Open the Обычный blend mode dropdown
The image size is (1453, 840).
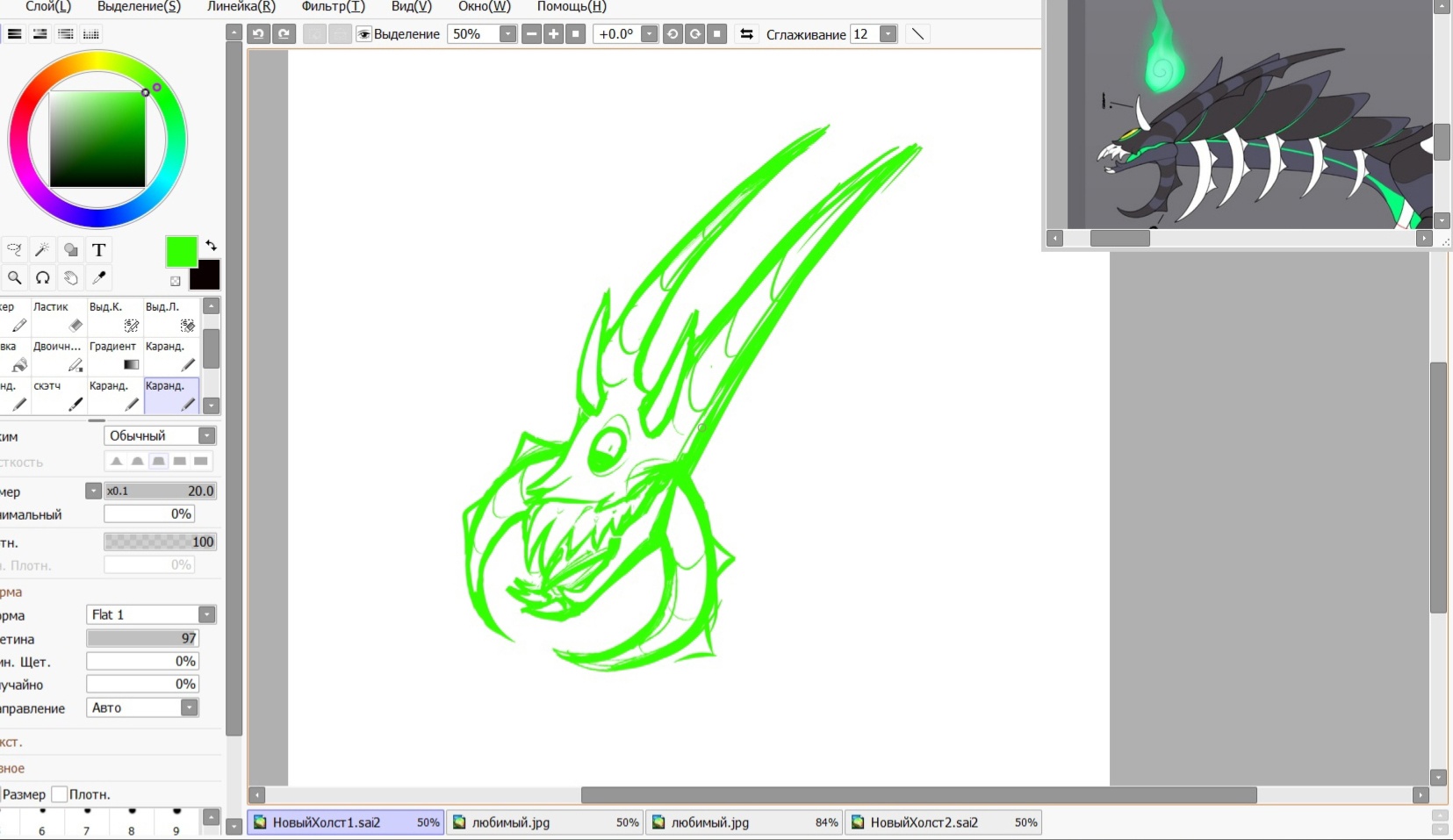click(x=206, y=436)
